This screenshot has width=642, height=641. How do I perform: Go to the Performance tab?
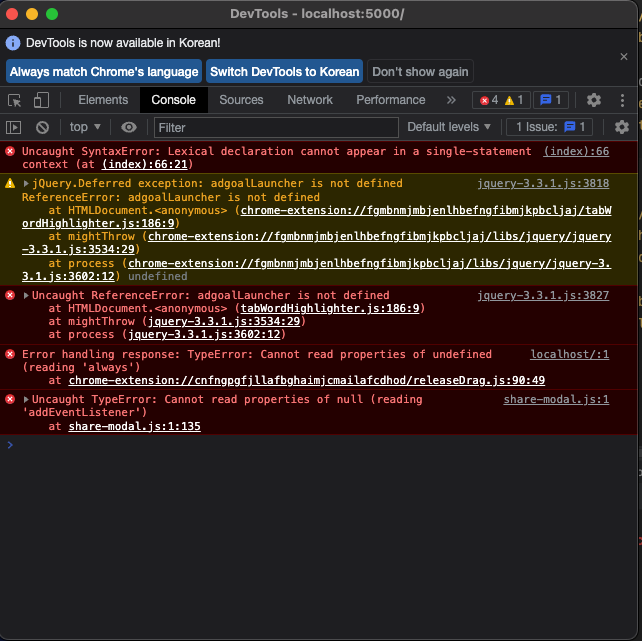tap(391, 100)
